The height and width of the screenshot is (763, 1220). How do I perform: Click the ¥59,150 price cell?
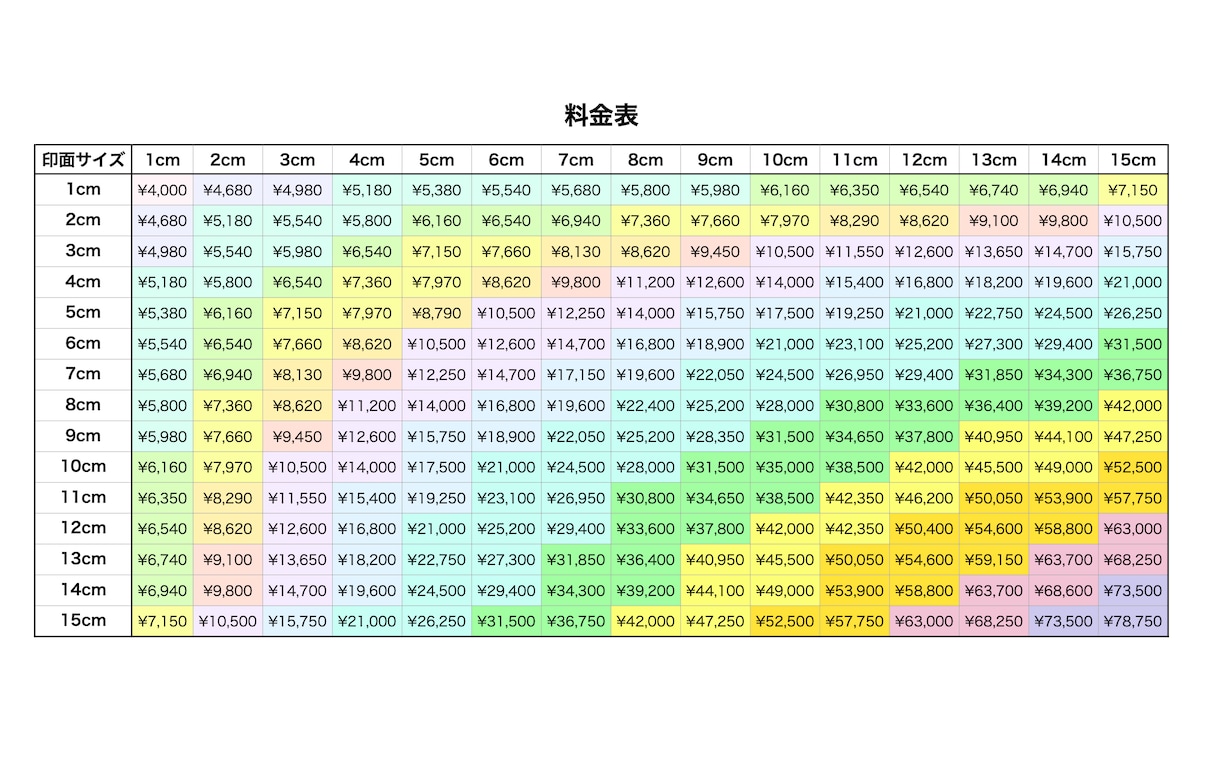tap(994, 559)
